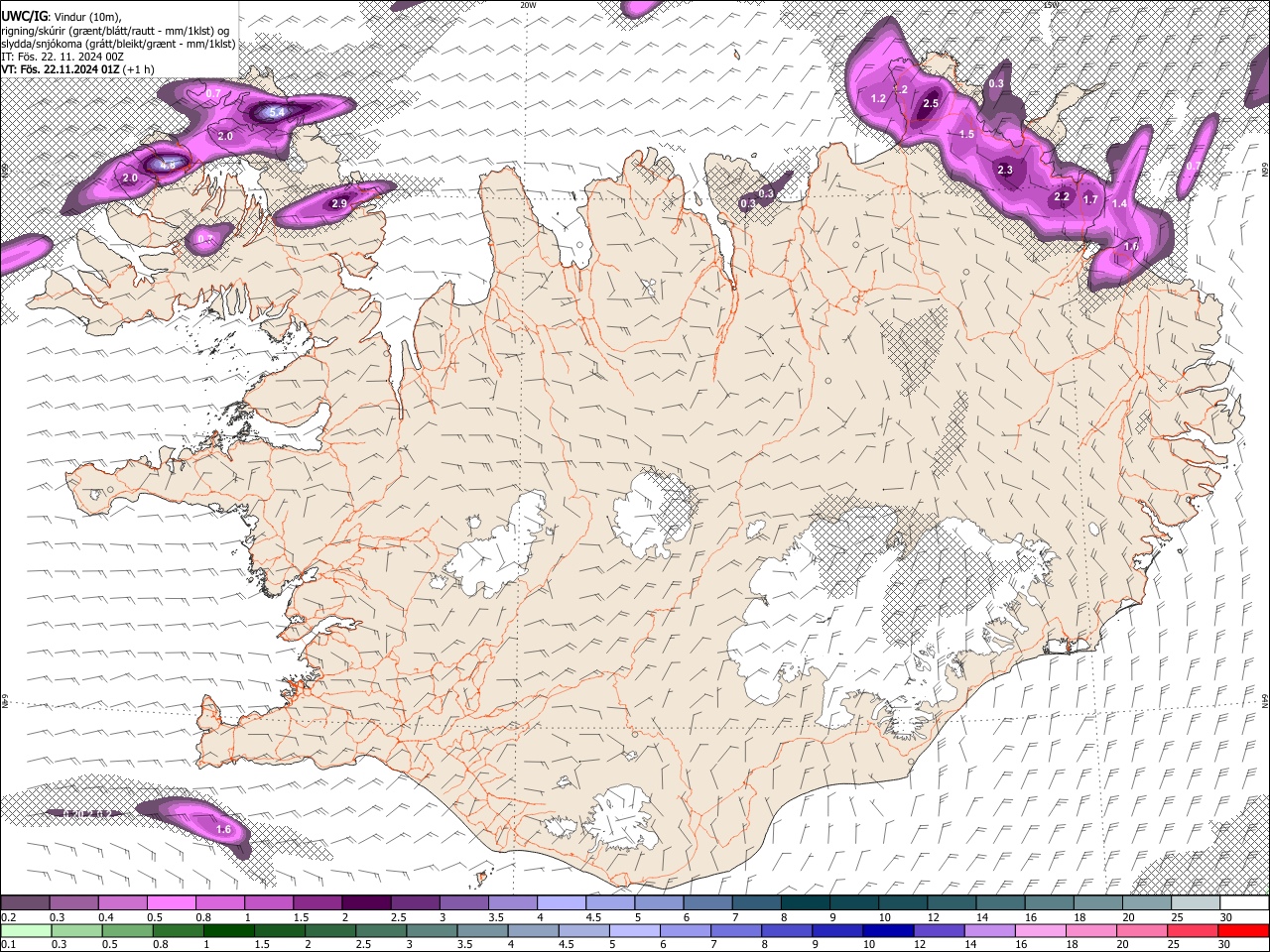1270x952 pixels.
Task: Pick top-row swatch between 0.2 and 0.3
Action: (25, 903)
